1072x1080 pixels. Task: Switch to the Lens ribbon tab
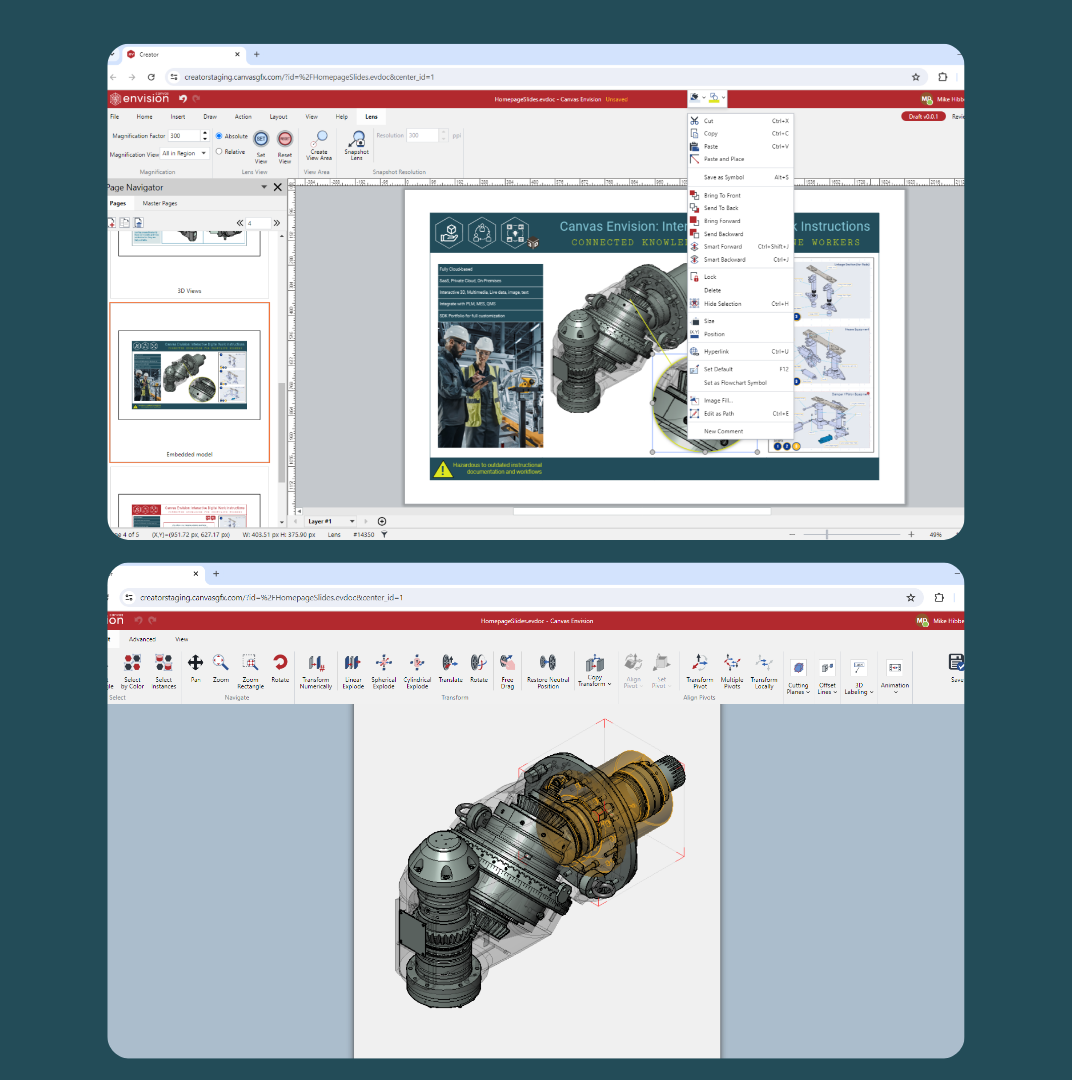[371, 116]
